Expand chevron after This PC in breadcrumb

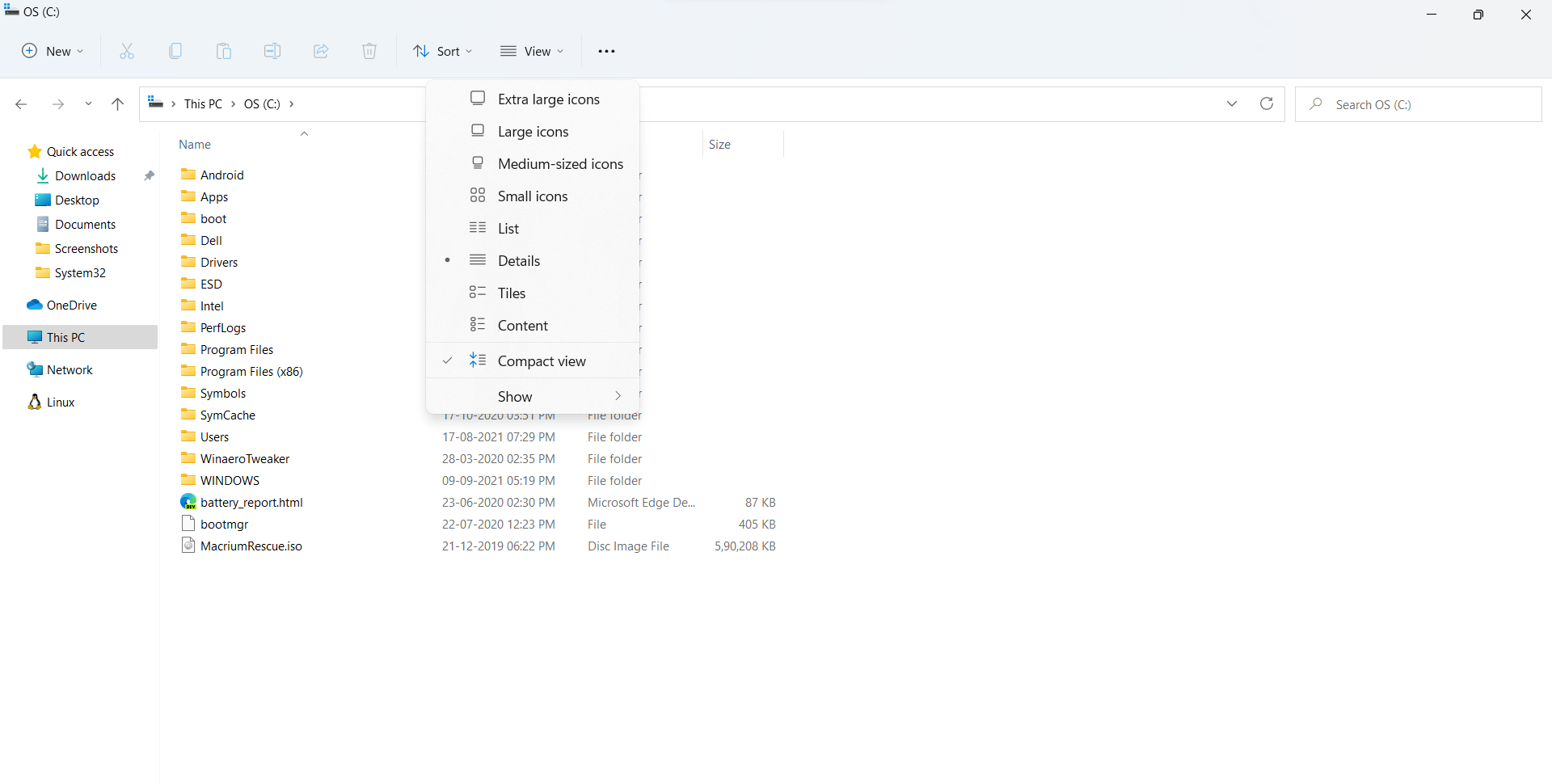[234, 104]
